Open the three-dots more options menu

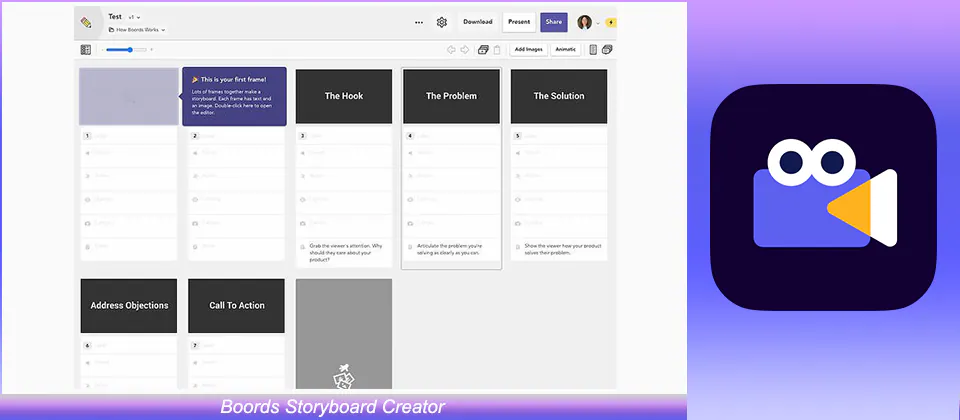coord(419,22)
